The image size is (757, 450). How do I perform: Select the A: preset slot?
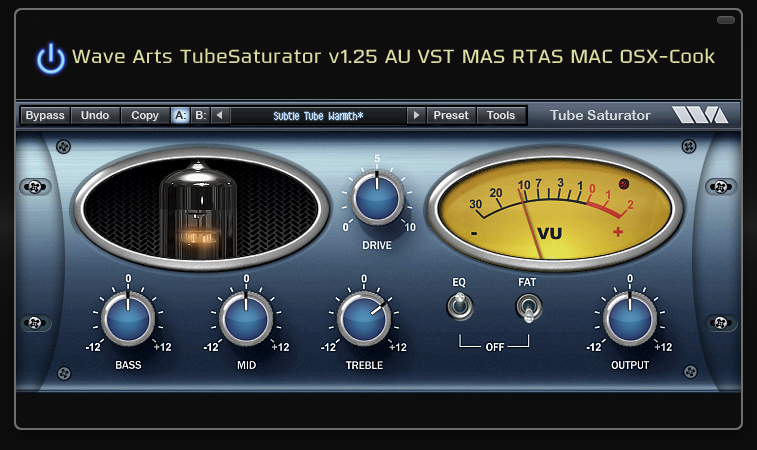pos(181,115)
